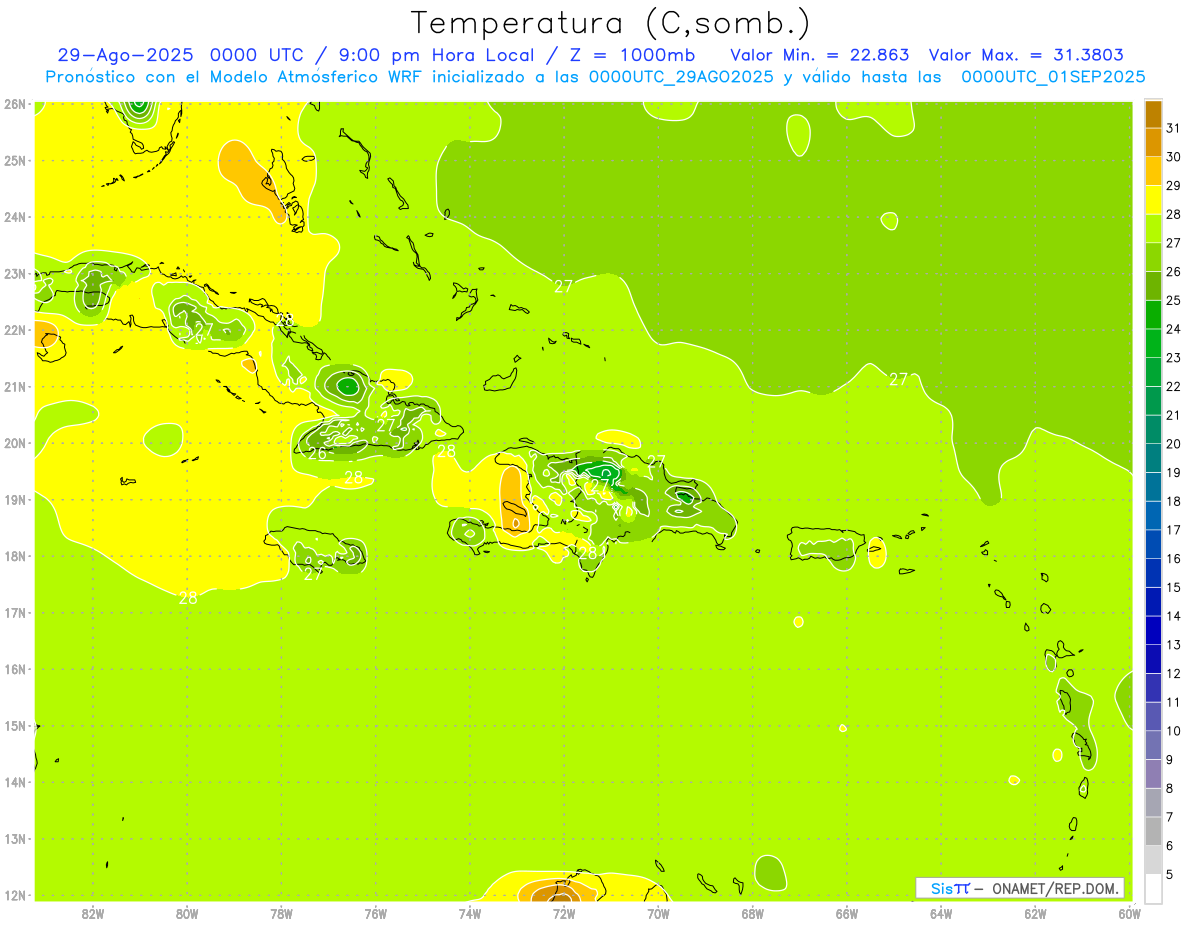The image size is (1200, 927).
Task: Click the "15N" latitude axis label
Action: [14, 726]
